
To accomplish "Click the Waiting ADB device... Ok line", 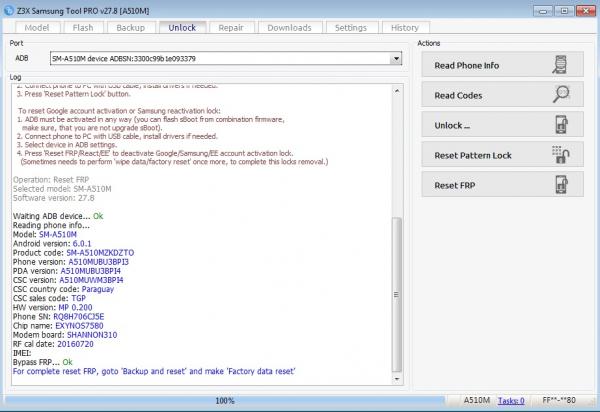I will pyautogui.click(x=58, y=216).
